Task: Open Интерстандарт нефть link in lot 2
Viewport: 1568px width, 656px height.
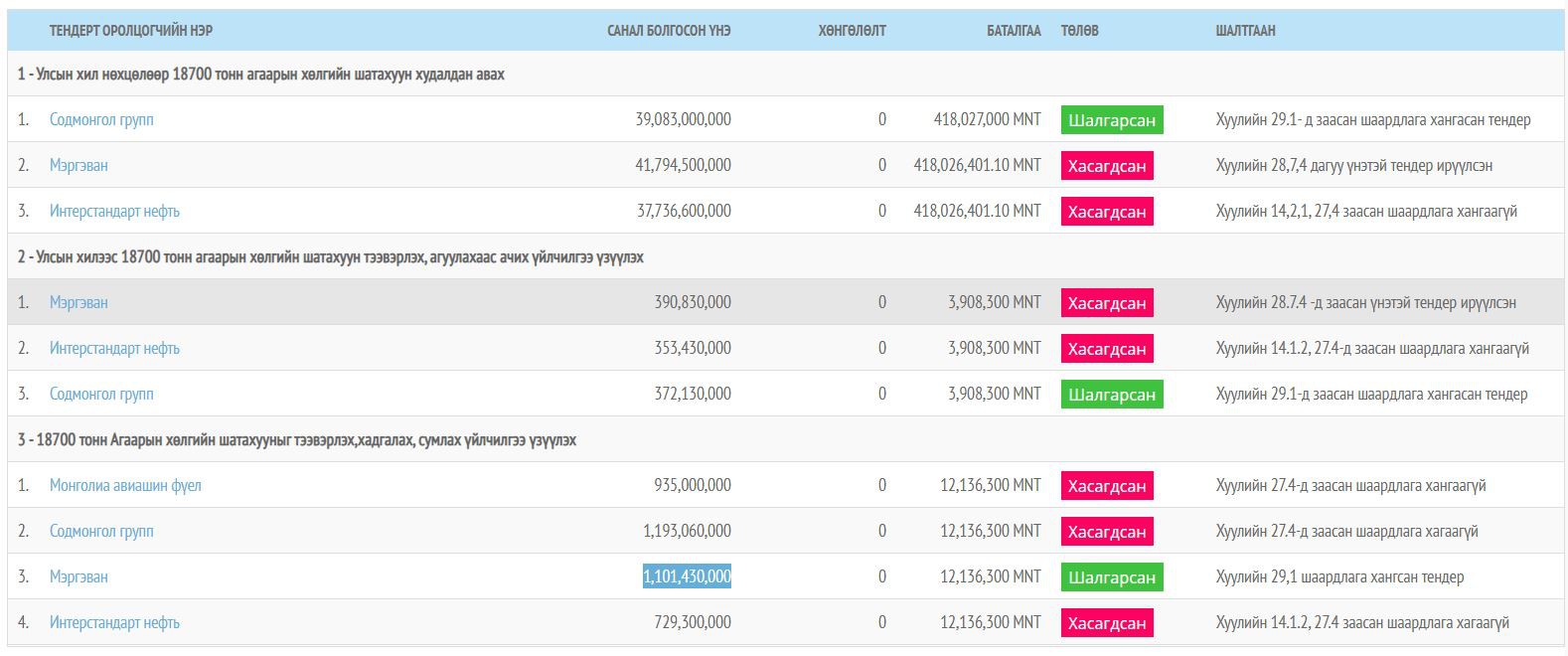Action: 114,348
